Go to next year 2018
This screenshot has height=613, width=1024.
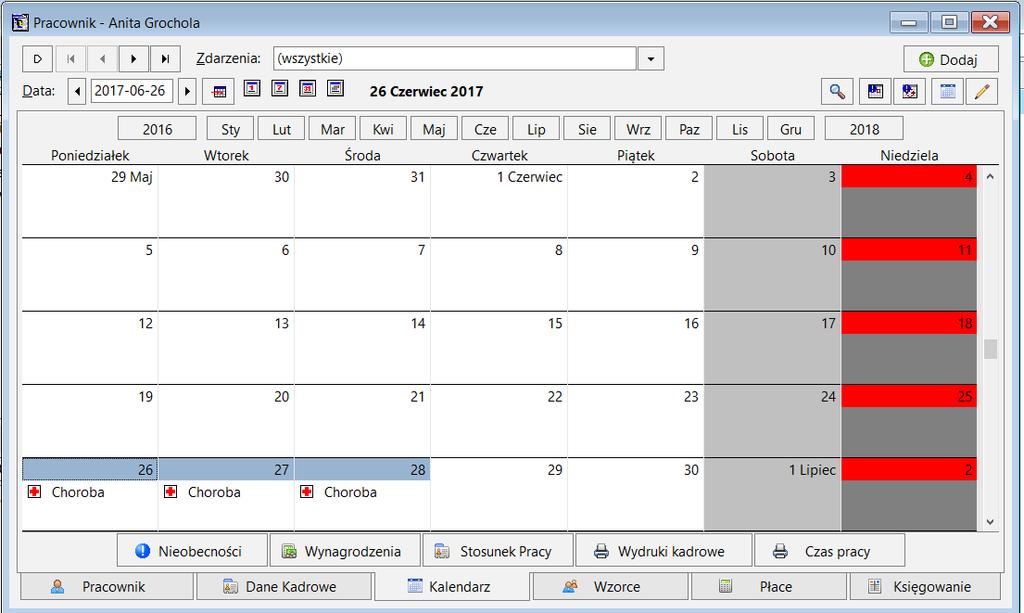(x=864, y=129)
